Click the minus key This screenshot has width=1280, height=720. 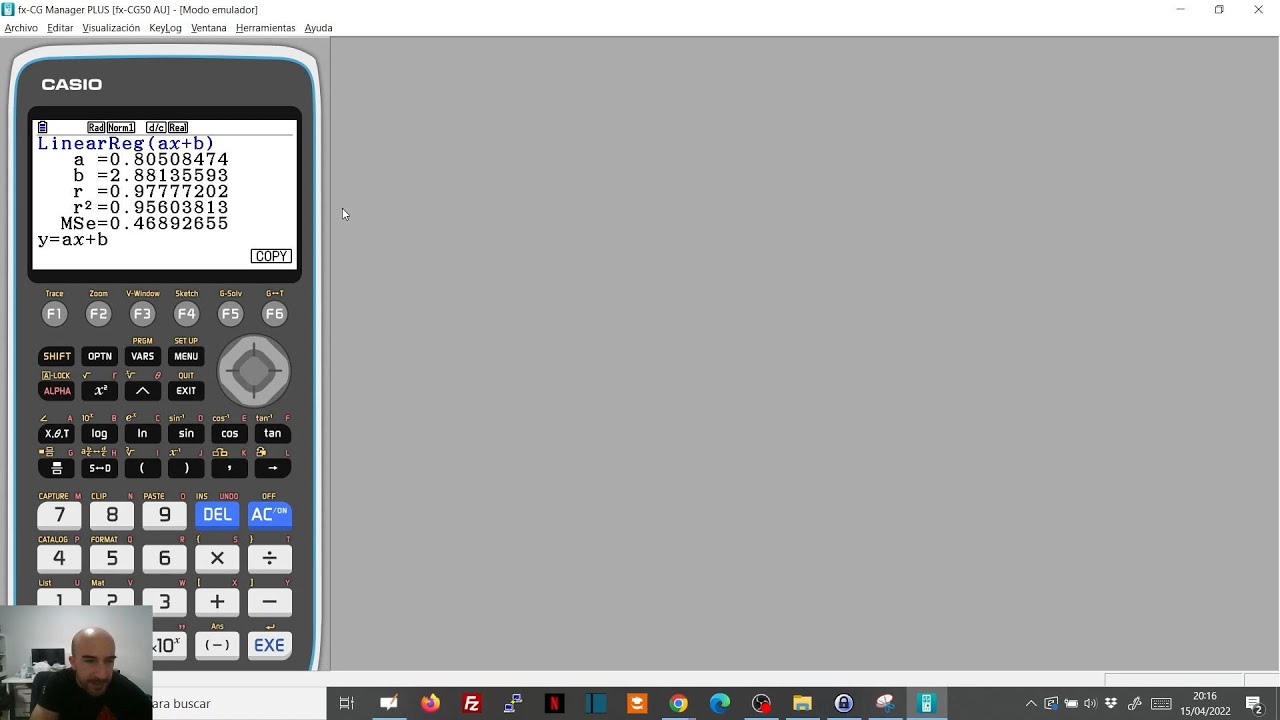(x=269, y=602)
